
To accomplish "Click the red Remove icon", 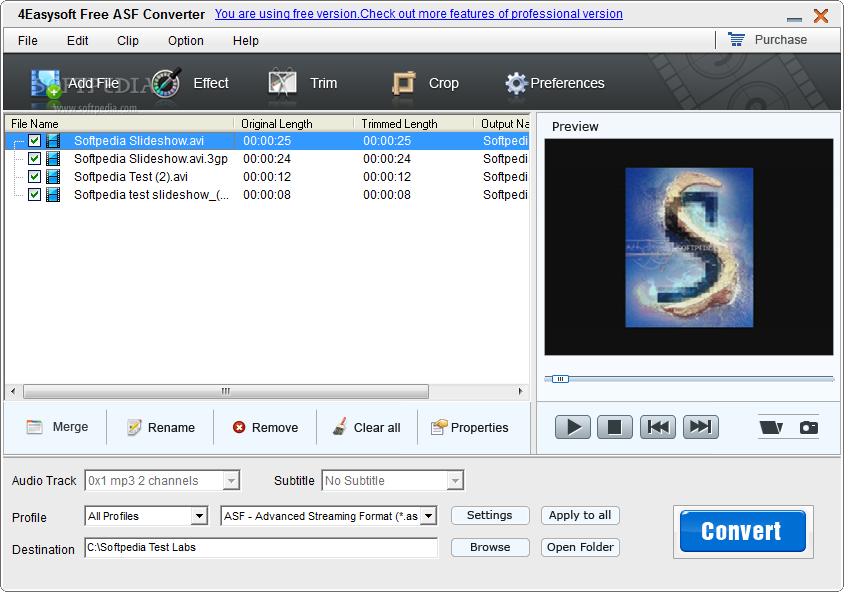I will click(239, 427).
